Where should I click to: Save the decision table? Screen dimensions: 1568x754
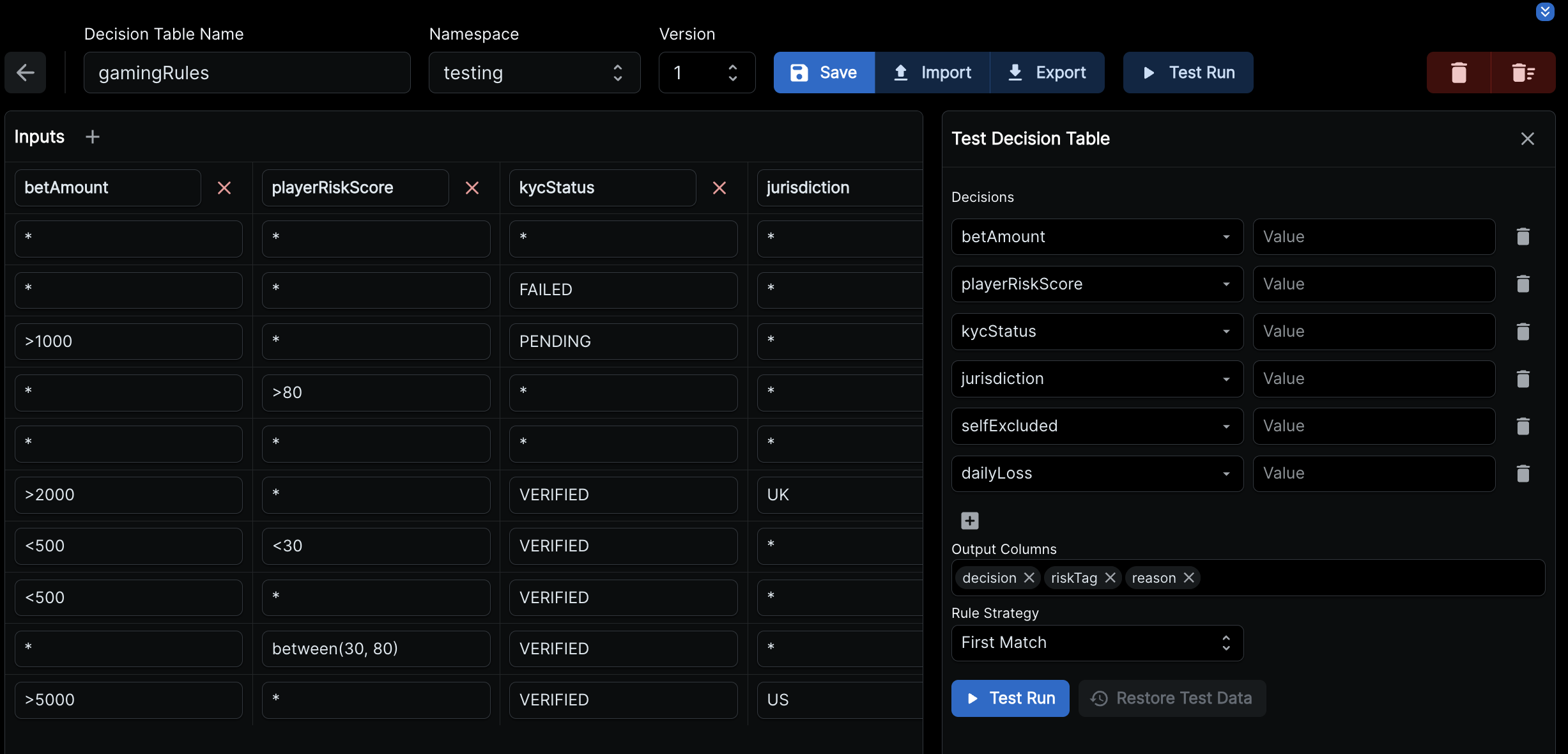[x=824, y=73]
